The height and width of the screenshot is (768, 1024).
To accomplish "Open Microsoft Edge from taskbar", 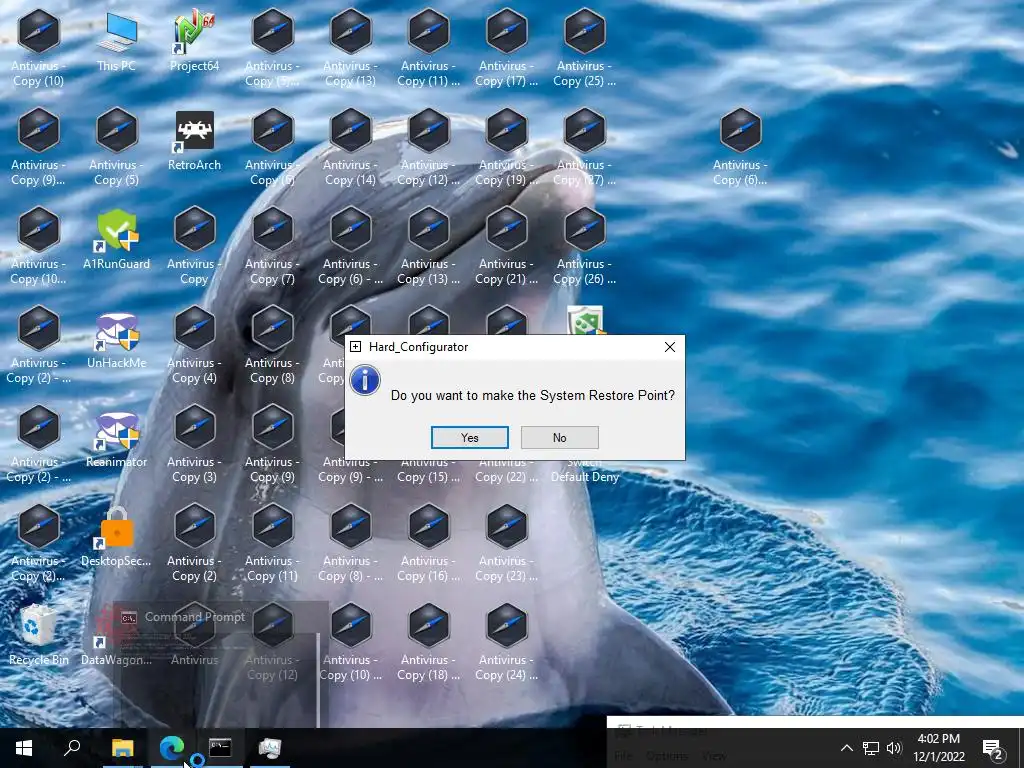I will (x=171, y=748).
